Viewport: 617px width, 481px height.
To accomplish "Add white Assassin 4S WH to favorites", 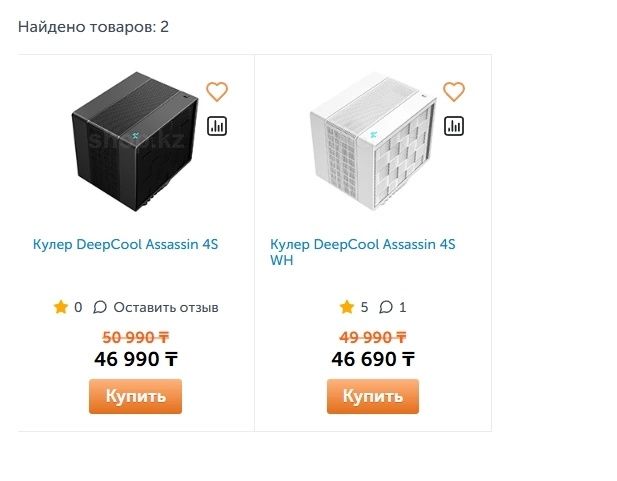I will point(454,92).
